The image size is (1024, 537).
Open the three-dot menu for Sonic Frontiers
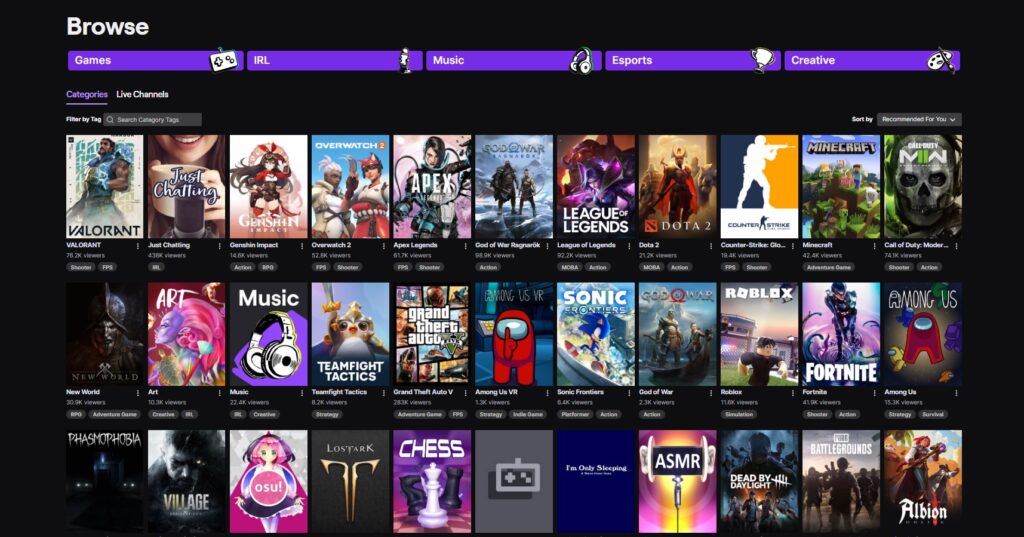(x=629, y=393)
